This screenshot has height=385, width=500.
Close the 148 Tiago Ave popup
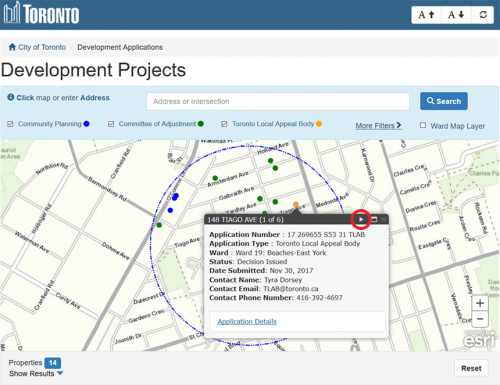coord(384,219)
